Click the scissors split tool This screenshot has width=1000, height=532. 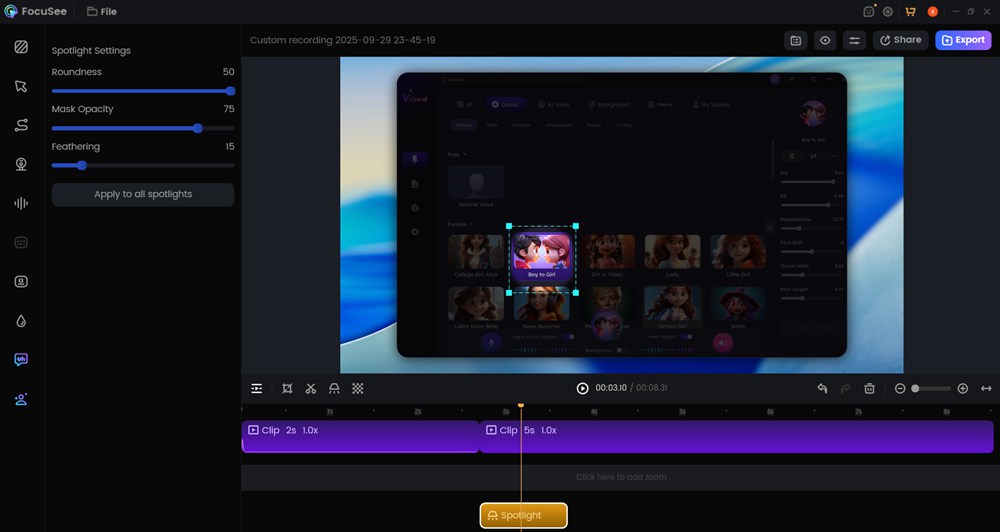311,388
